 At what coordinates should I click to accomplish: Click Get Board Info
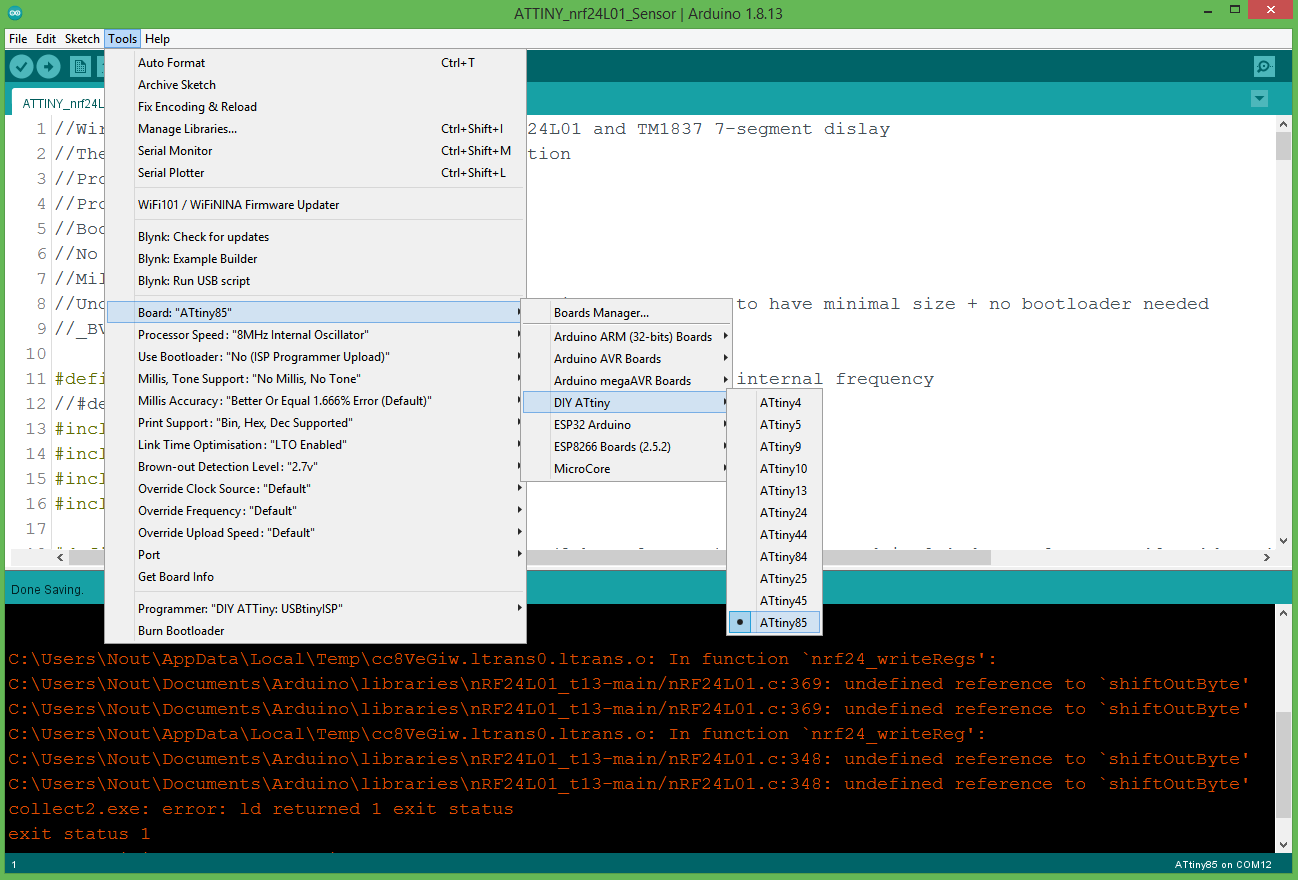(315, 577)
